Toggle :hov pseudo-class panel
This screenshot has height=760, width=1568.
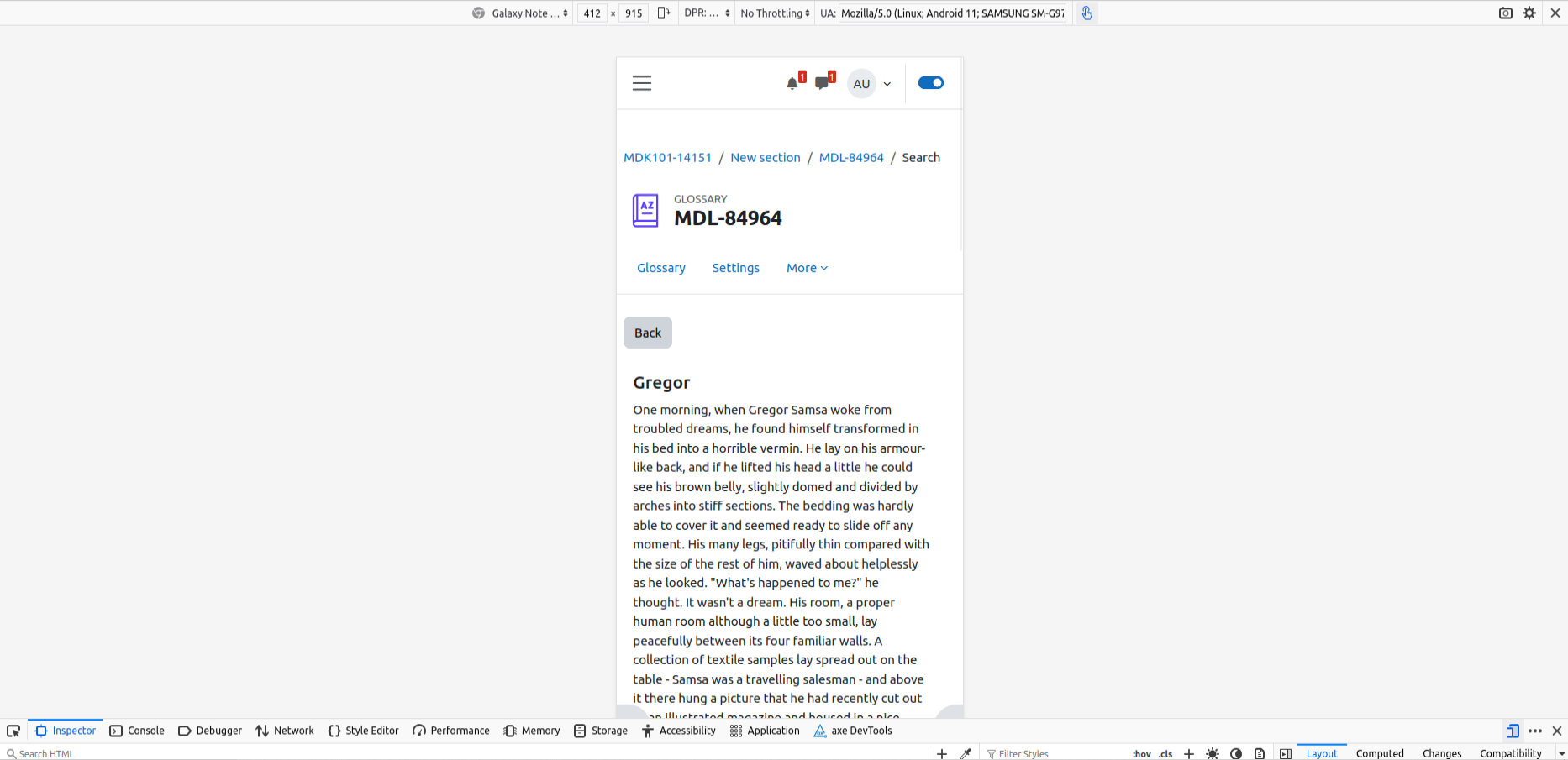pos(1141,753)
